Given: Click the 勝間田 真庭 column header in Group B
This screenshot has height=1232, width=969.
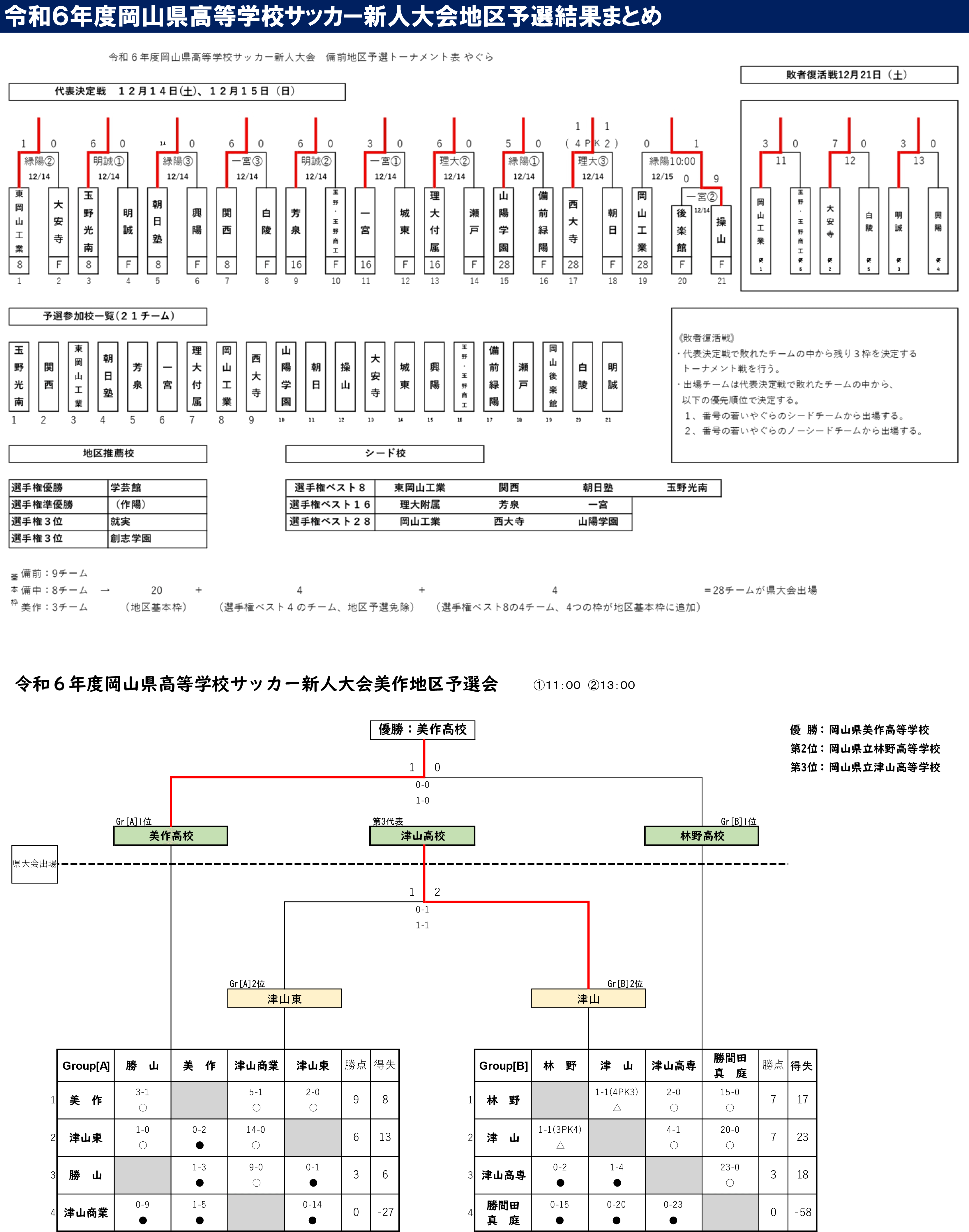Looking at the screenshot, I should (730, 1066).
